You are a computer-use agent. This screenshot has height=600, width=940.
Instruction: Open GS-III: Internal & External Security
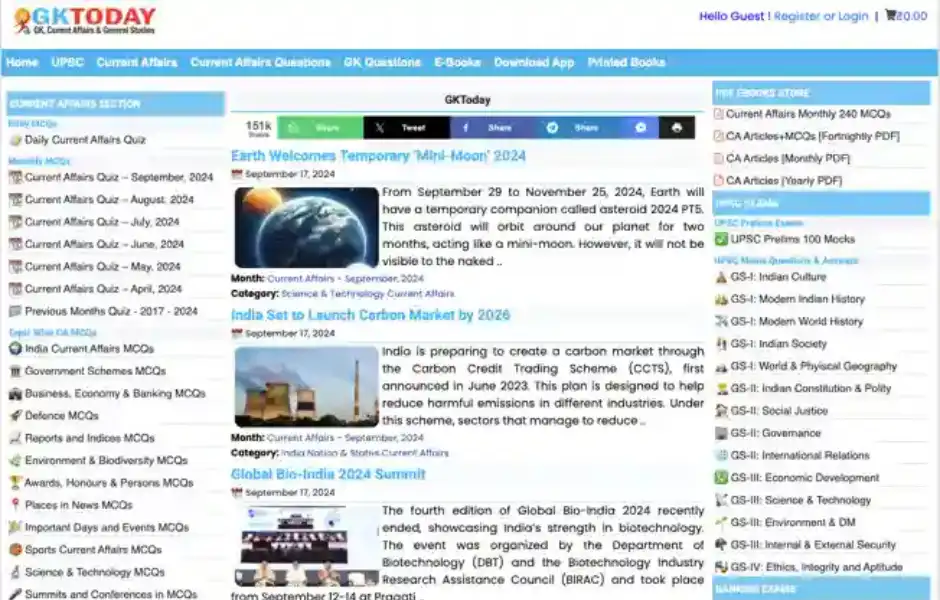(x=813, y=545)
